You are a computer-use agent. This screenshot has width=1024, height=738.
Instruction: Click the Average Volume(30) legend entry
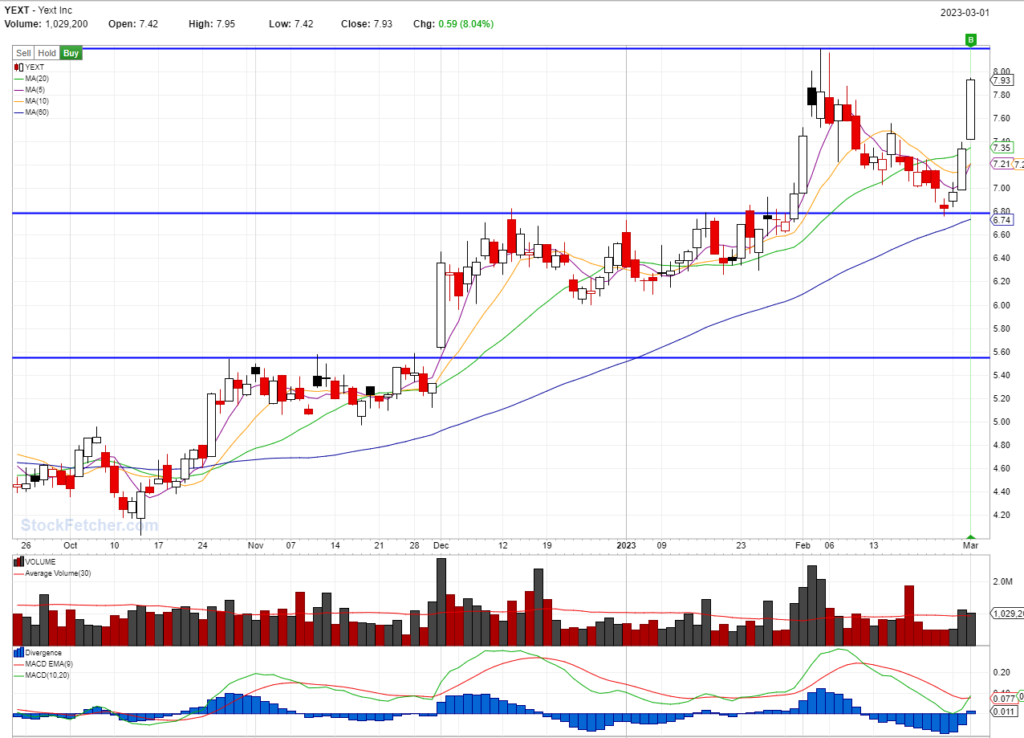[52, 573]
